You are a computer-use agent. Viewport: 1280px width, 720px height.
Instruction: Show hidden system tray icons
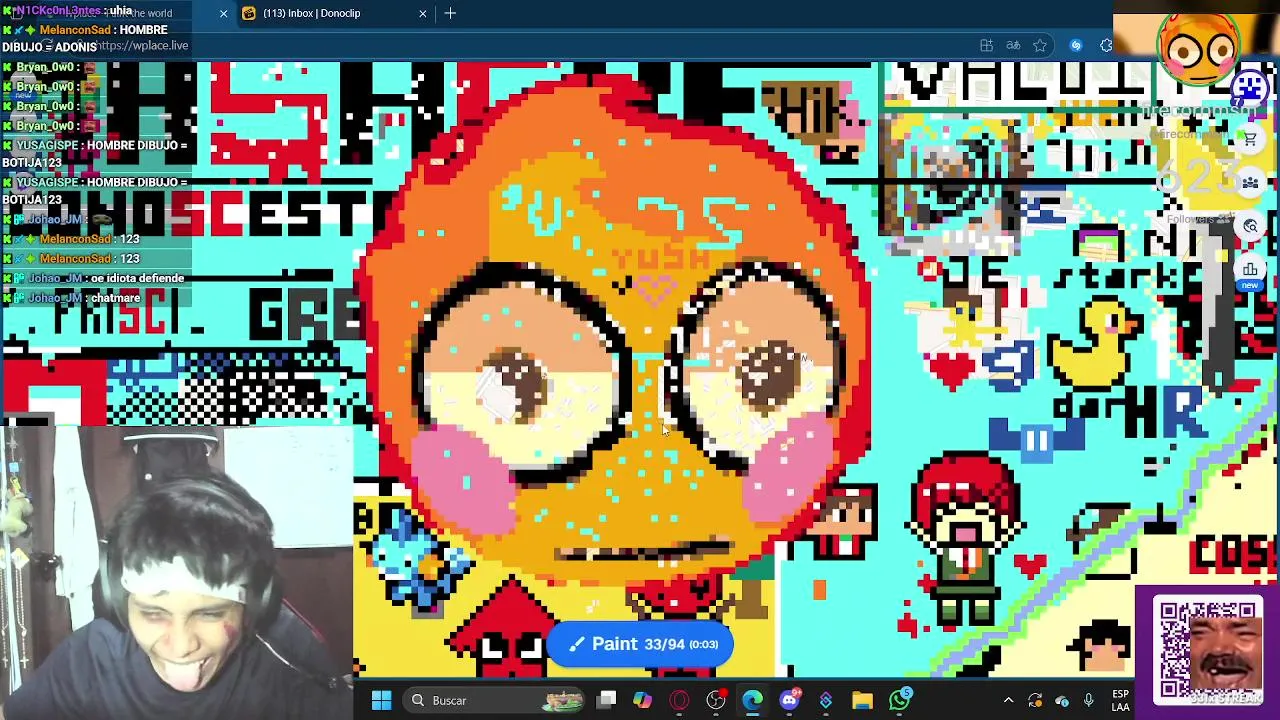click(1008, 701)
